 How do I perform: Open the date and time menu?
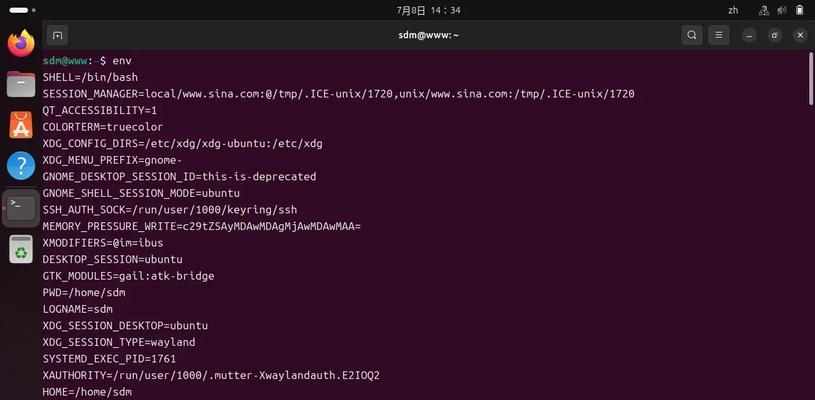[428, 10]
